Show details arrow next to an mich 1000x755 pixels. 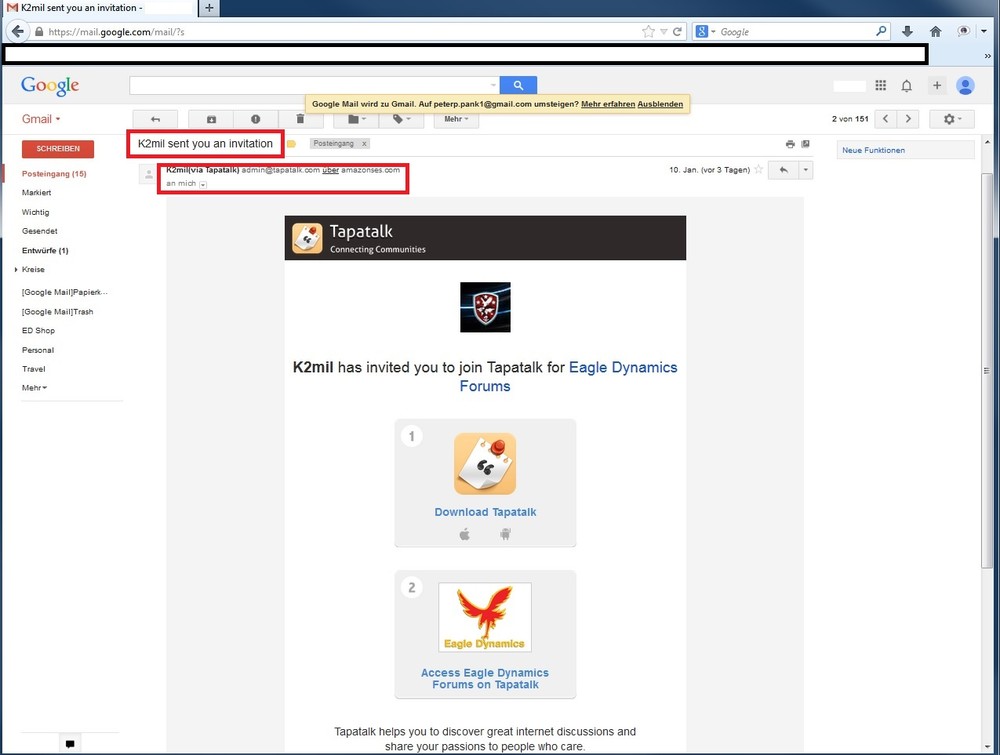point(203,184)
